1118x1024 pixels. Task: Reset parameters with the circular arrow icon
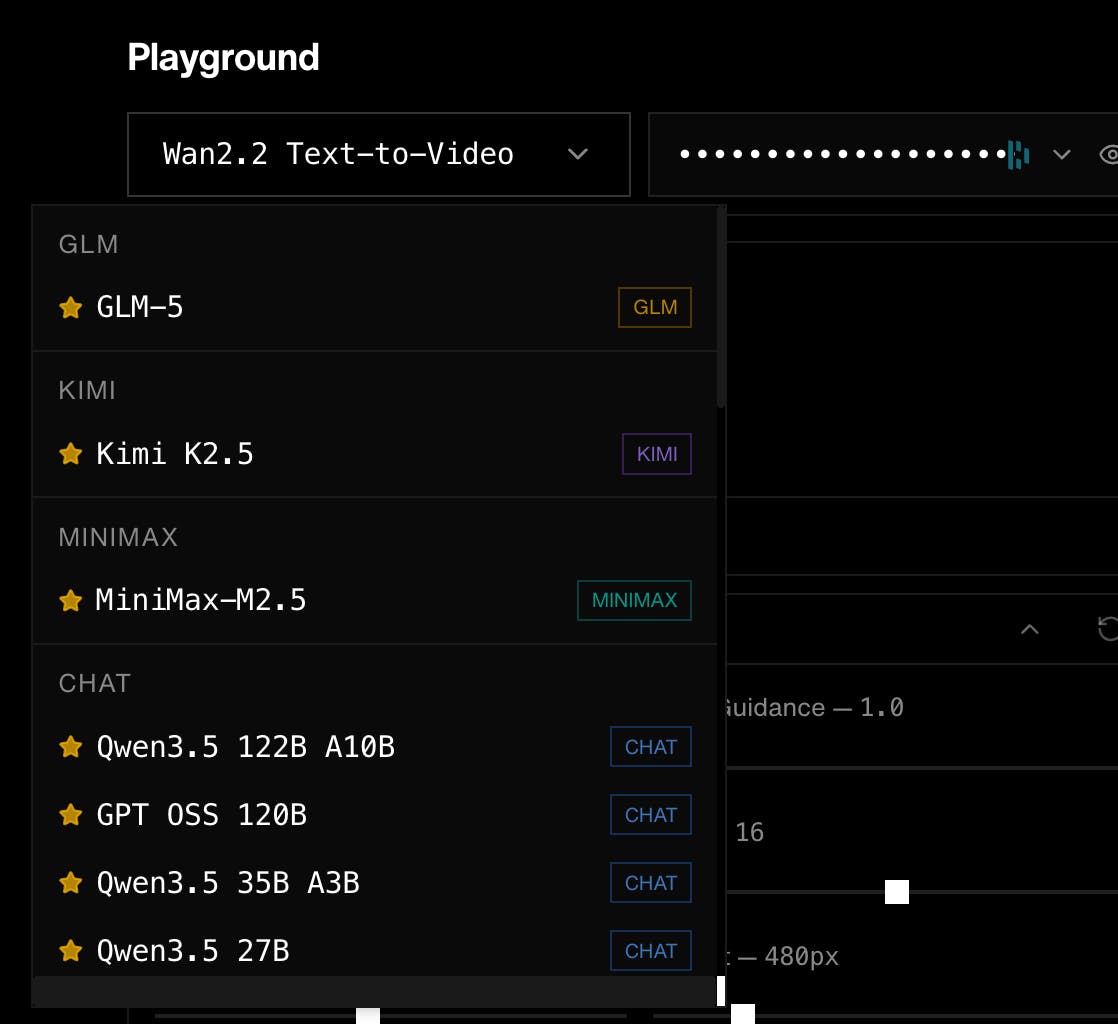pyautogui.click(x=1108, y=629)
